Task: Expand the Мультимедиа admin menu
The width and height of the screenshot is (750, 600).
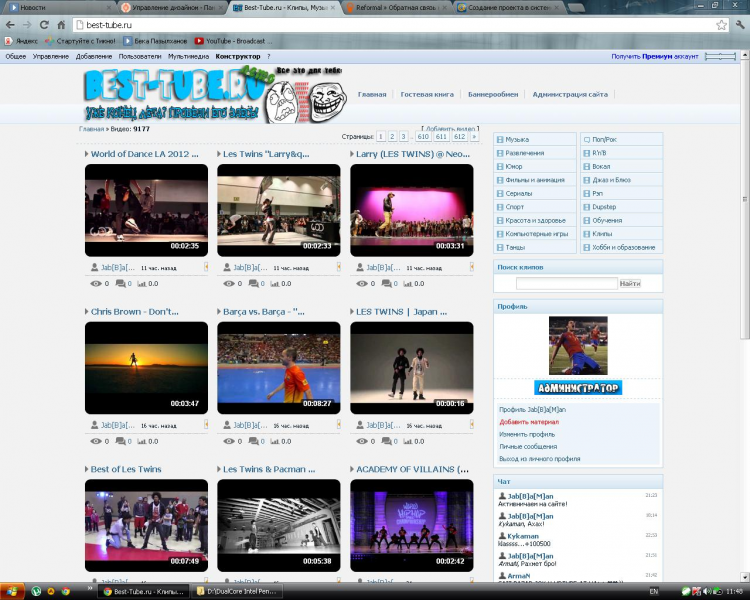Action: pos(189,57)
